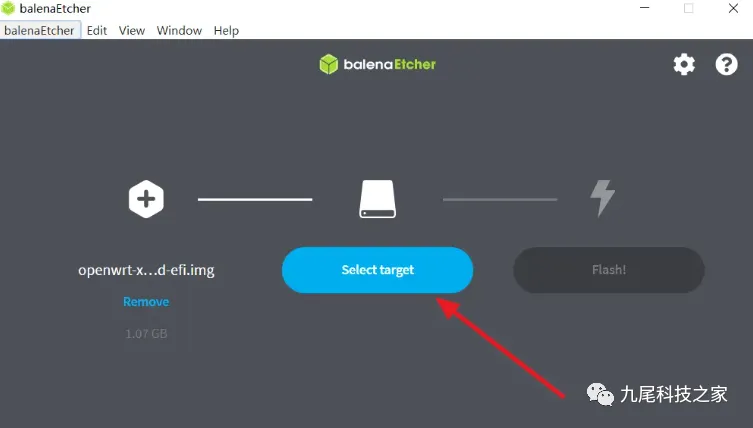Click the openwrt-x...d-efi.img file name
This screenshot has height=428, width=753.
coord(146,270)
